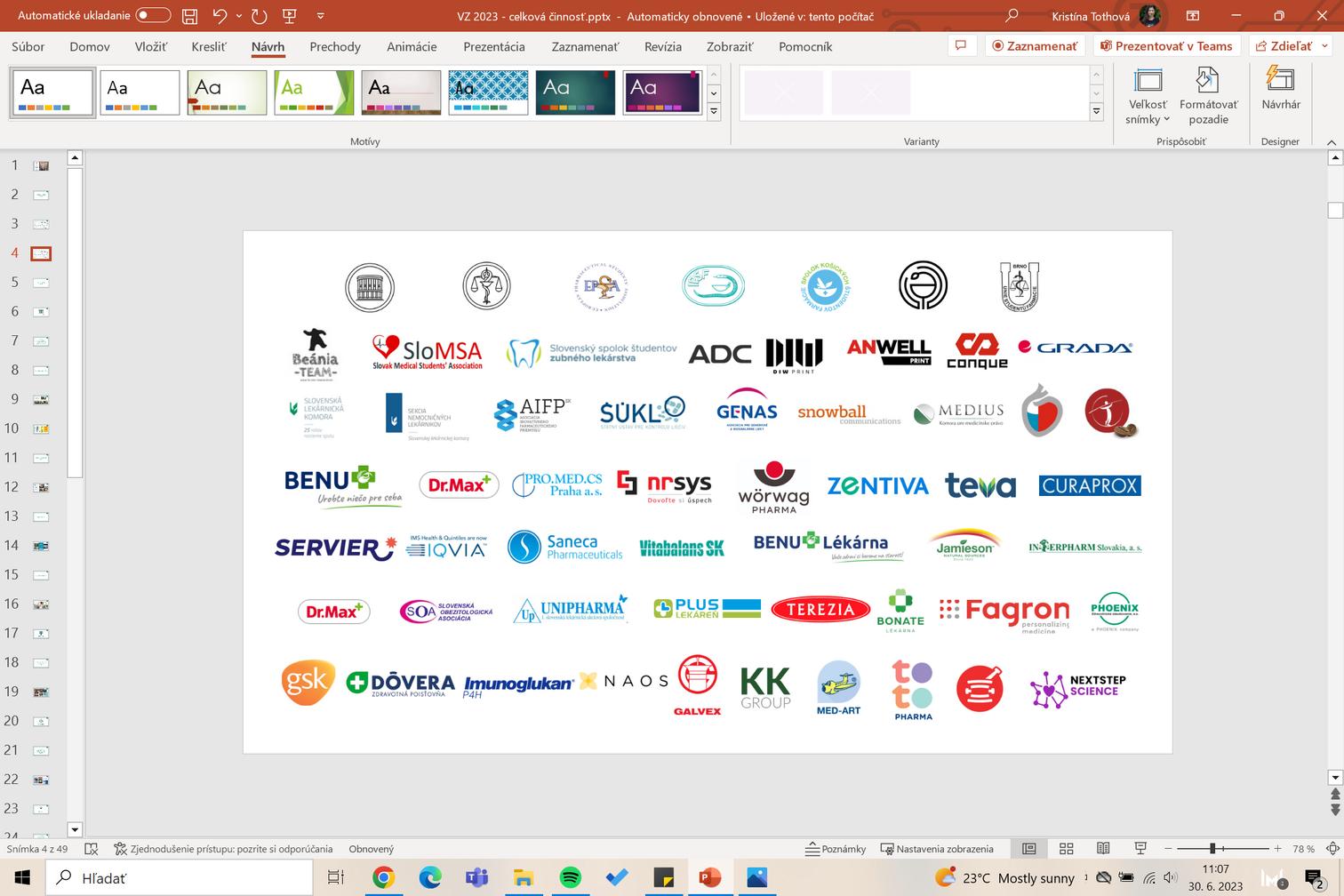Click the zoom out minus button
This screenshot has width=1344, height=896.
point(1168,849)
